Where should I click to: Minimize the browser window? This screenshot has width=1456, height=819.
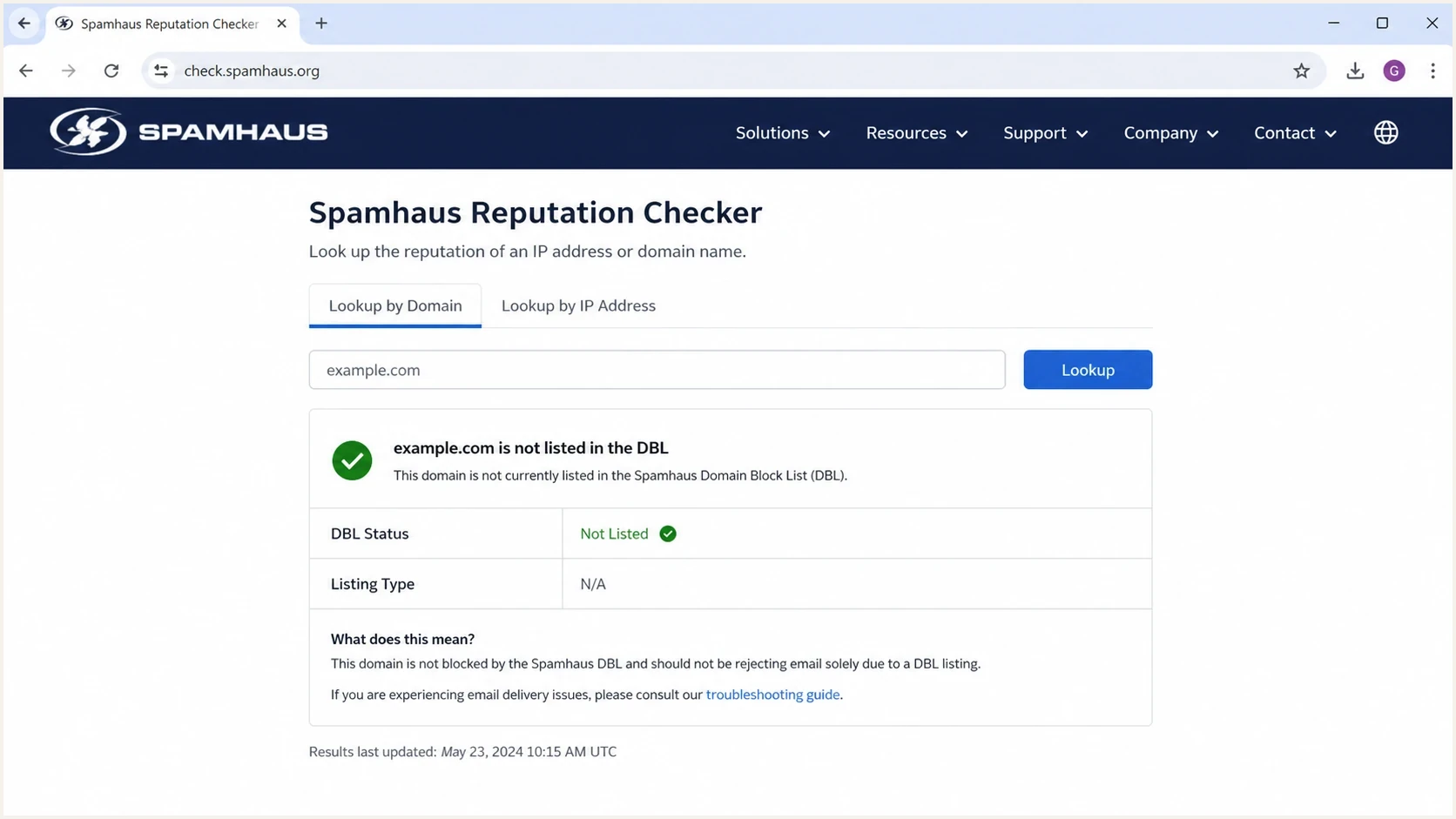(1334, 23)
